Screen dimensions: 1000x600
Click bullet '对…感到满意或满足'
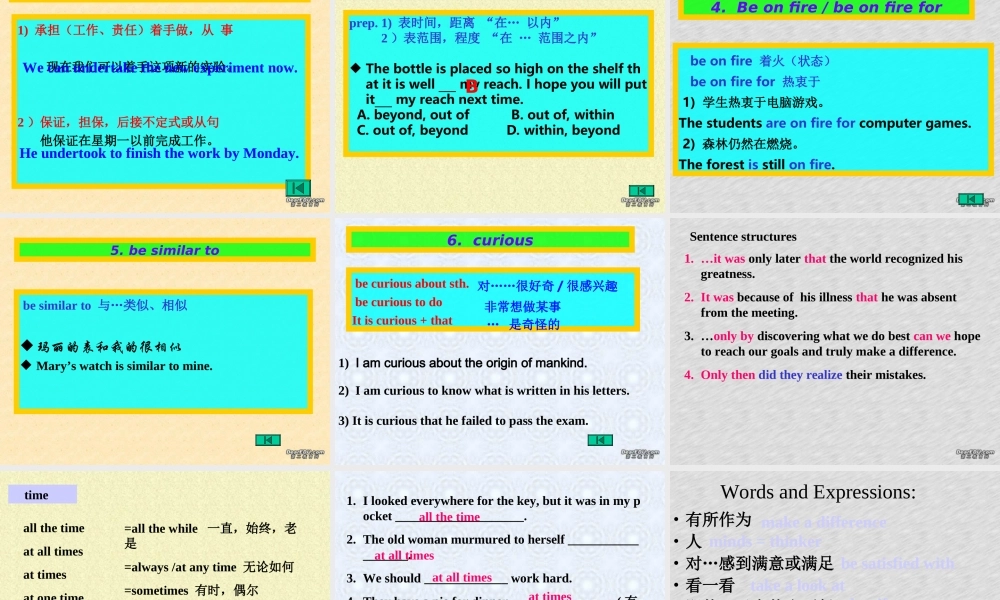tap(760, 564)
